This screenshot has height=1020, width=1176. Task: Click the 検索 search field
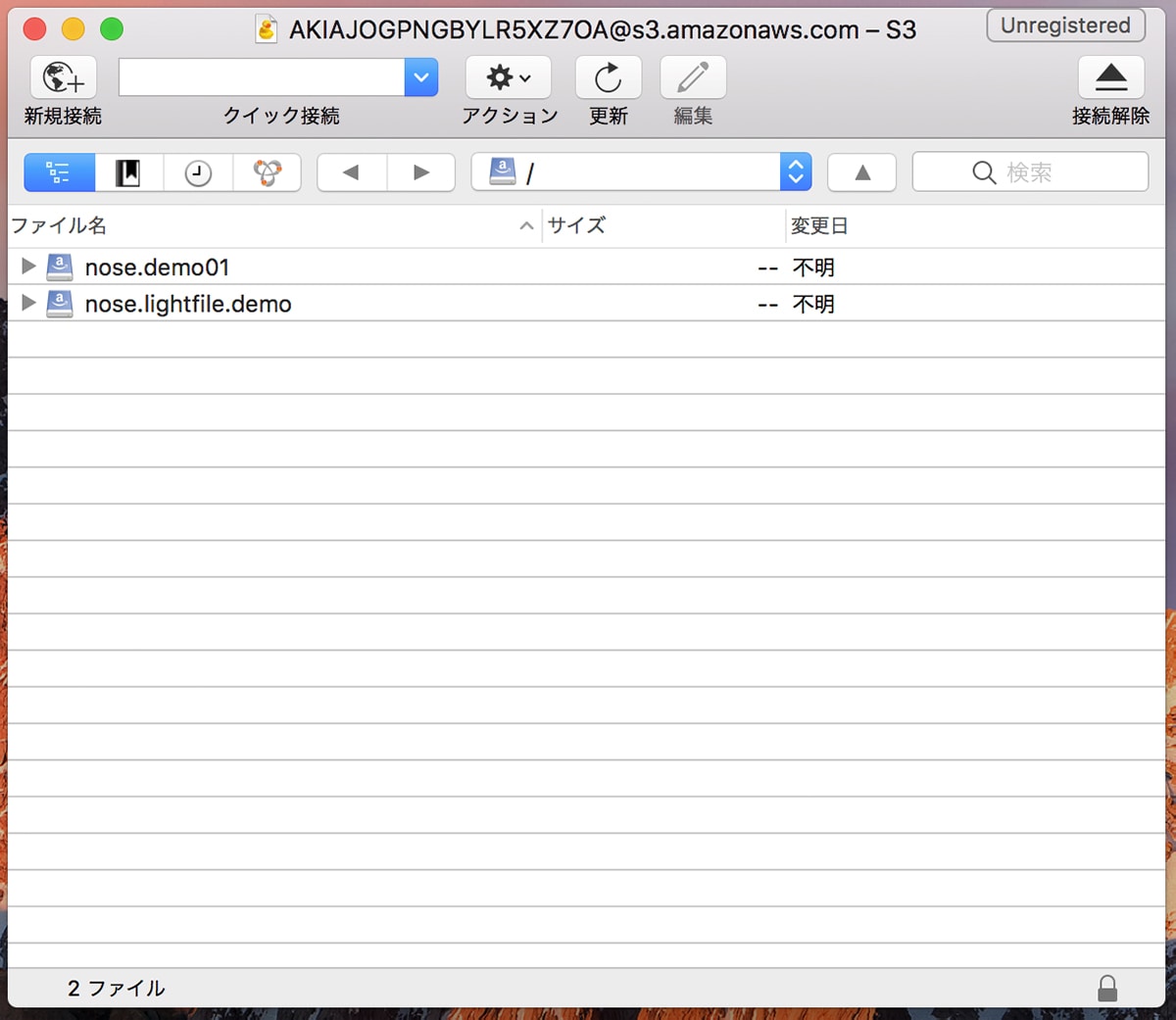pyautogui.click(x=1030, y=172)
